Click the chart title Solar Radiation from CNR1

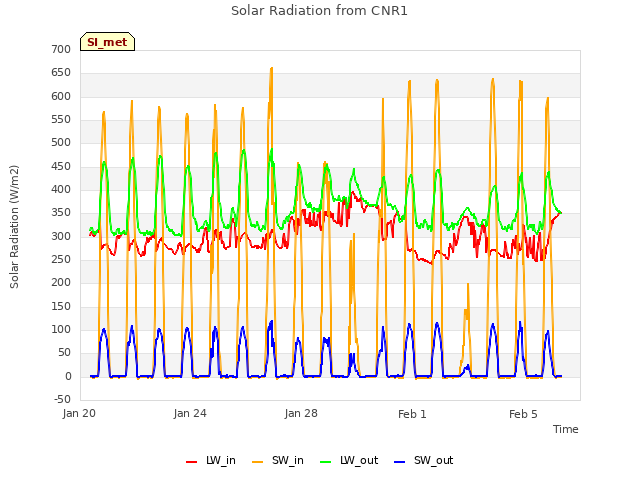[x=319, y=11]
